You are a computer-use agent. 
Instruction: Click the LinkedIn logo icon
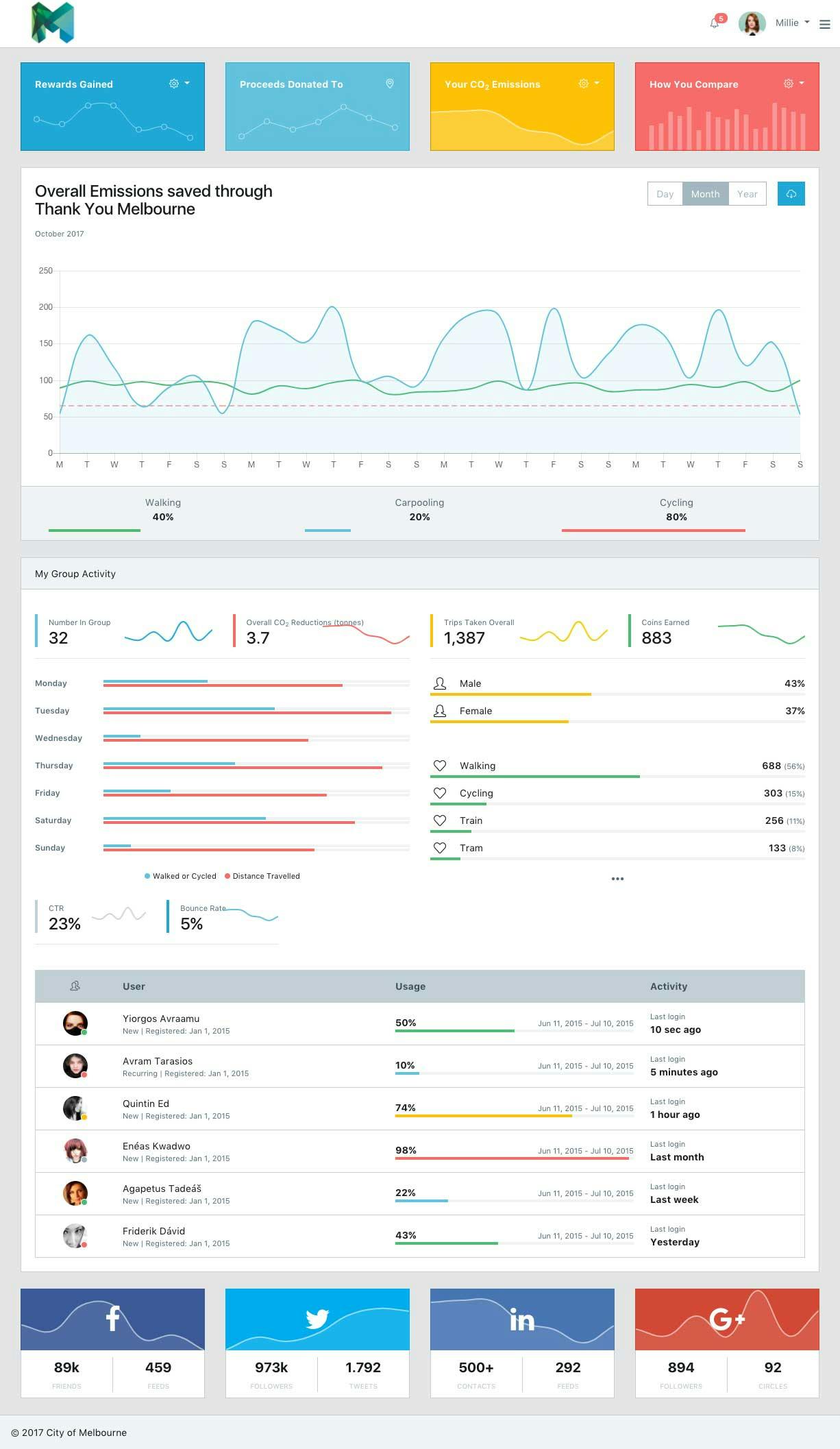[x=522, y=1319]
